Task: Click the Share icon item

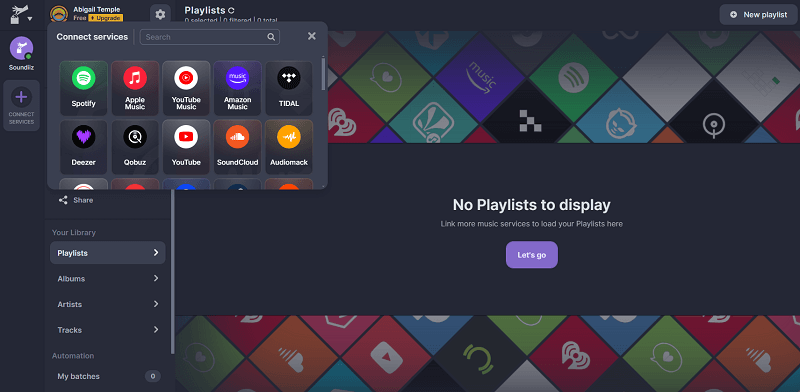Action: coord(63,200)
